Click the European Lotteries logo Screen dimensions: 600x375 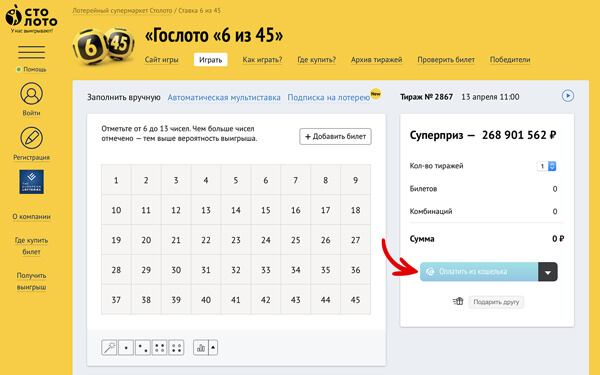(31, 182)
